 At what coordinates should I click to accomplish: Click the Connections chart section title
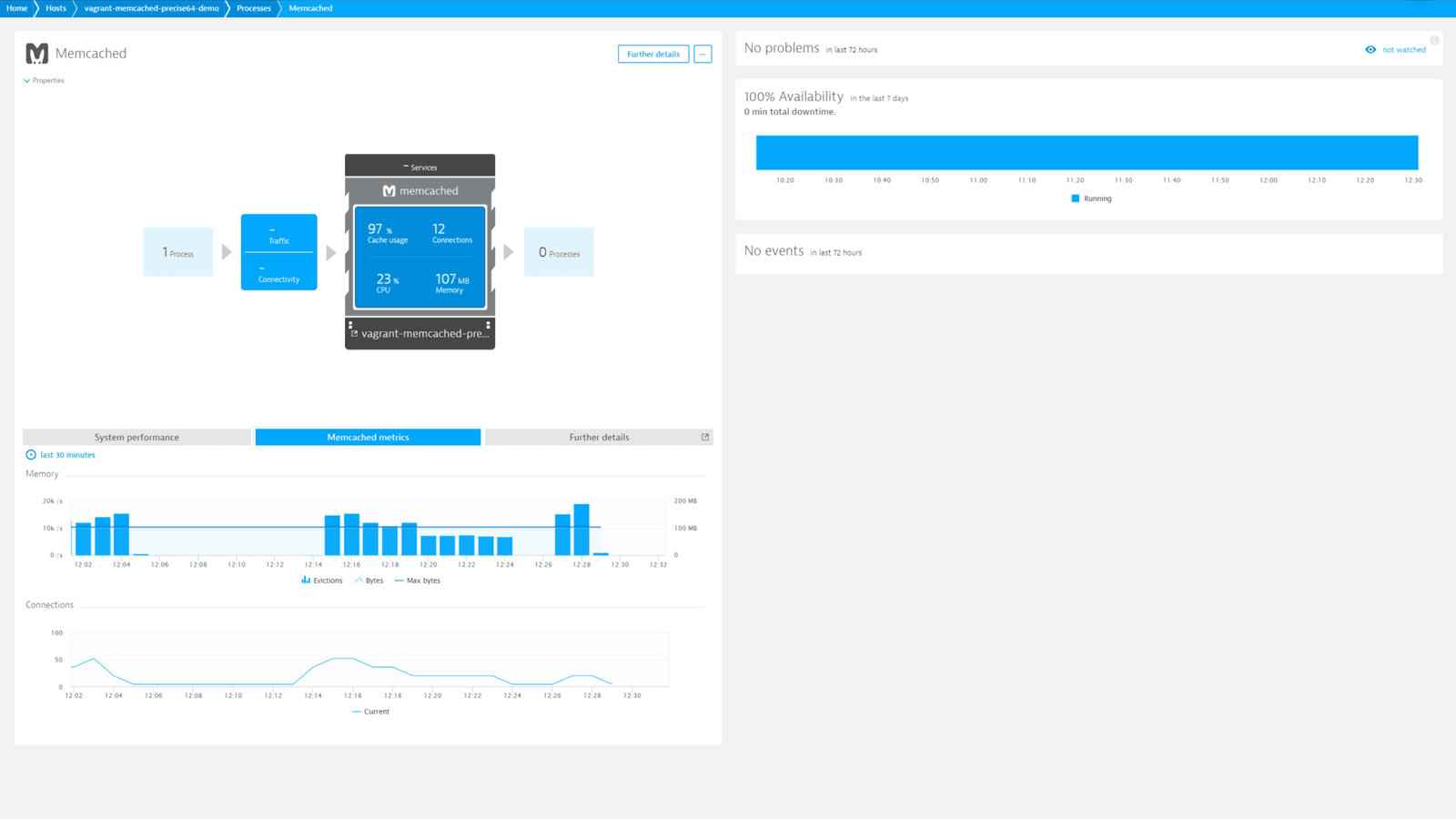pos(49,605)
